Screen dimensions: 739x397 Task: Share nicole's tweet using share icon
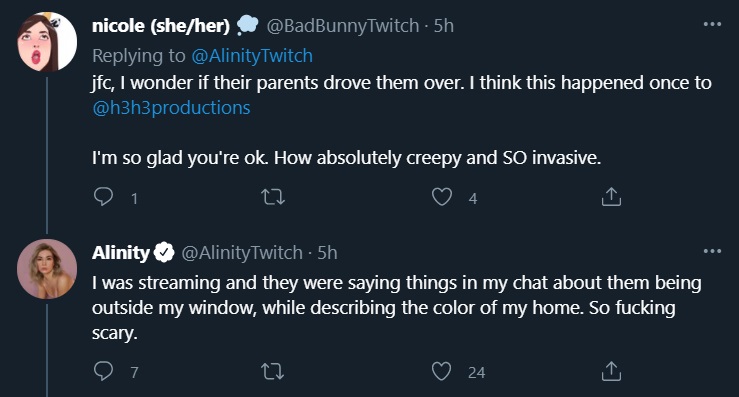(x=611, y=197)
